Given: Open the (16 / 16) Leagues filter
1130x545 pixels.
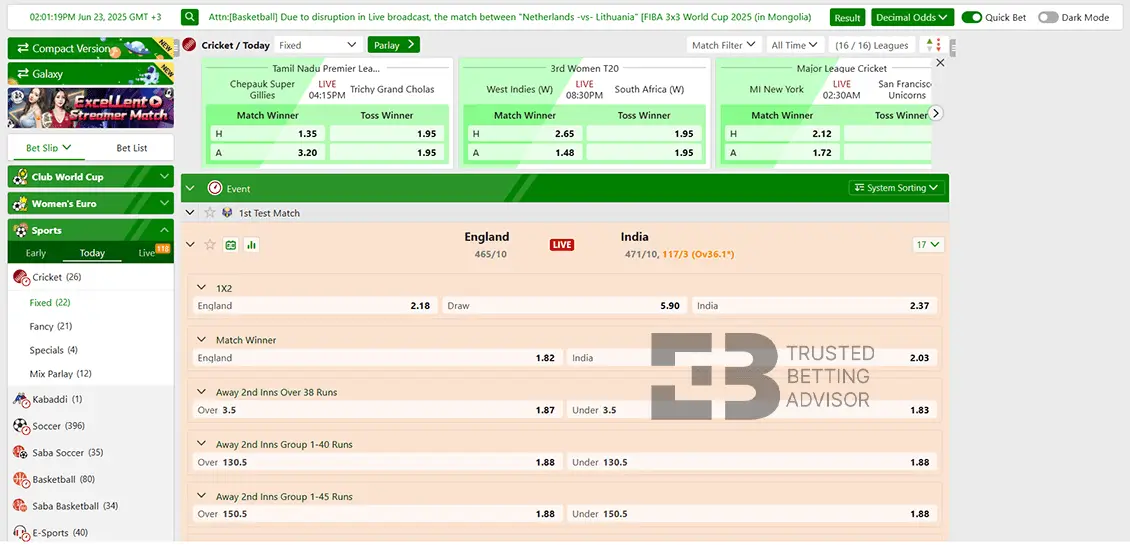Looking at the screenshot, I should 872,45.
